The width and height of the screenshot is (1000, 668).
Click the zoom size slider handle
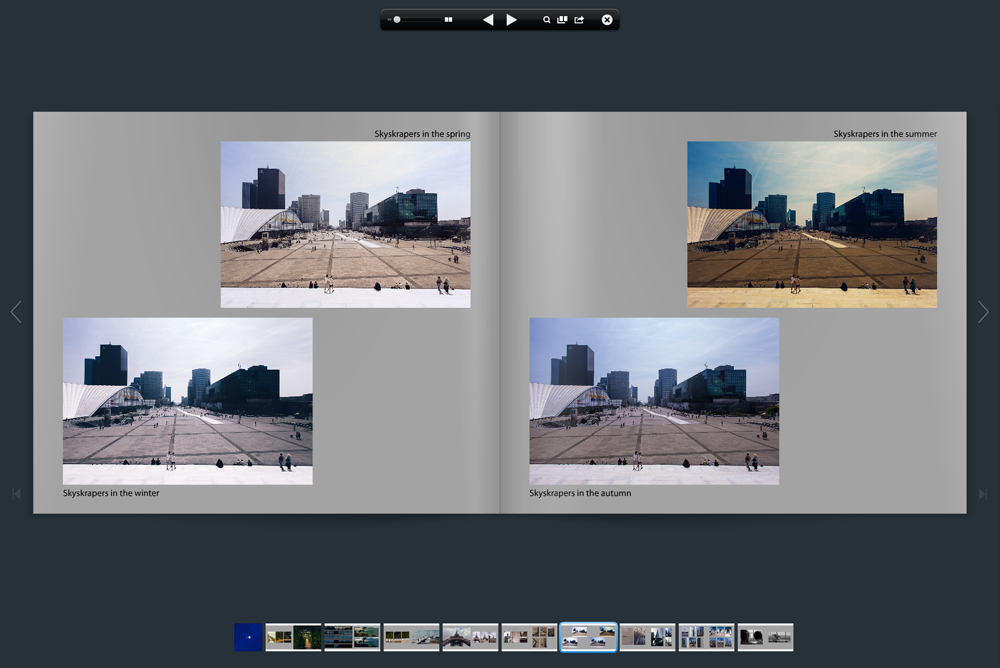[x=397, y=20]
